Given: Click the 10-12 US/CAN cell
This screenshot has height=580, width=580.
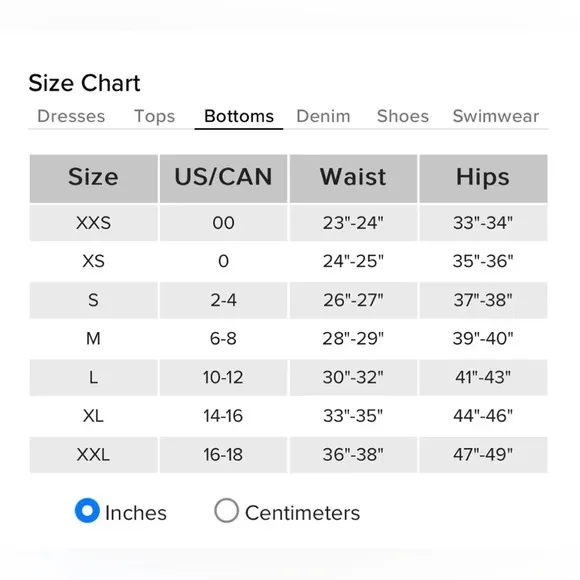Looking at the screenshot, I should point(223,377).
